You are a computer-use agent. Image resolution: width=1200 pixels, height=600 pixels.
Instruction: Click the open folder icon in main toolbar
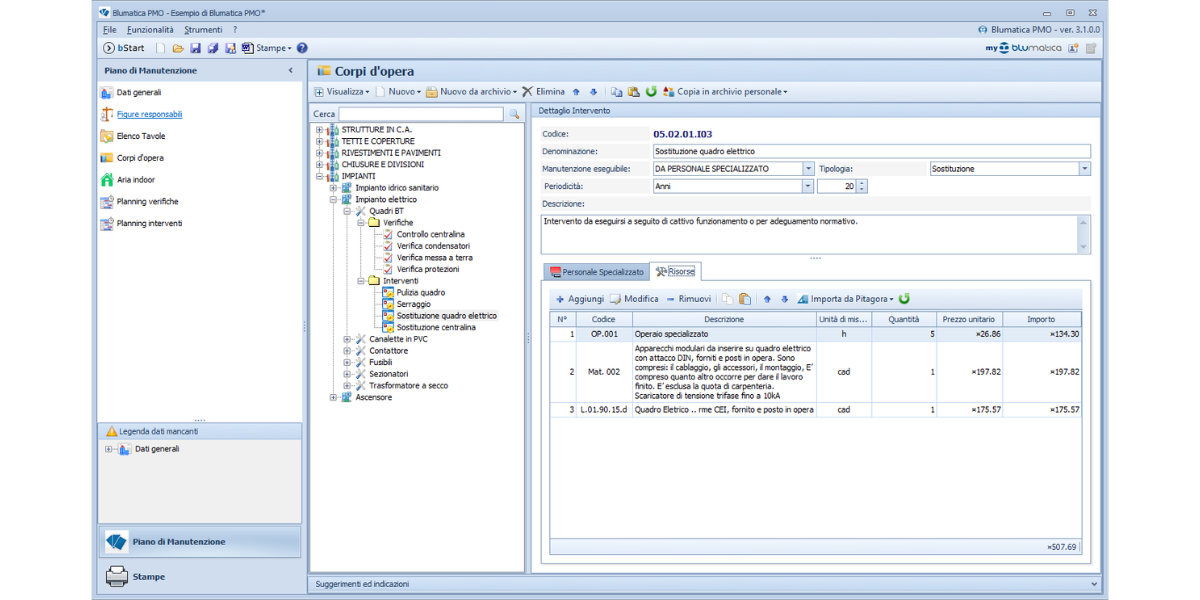[178, 48]
